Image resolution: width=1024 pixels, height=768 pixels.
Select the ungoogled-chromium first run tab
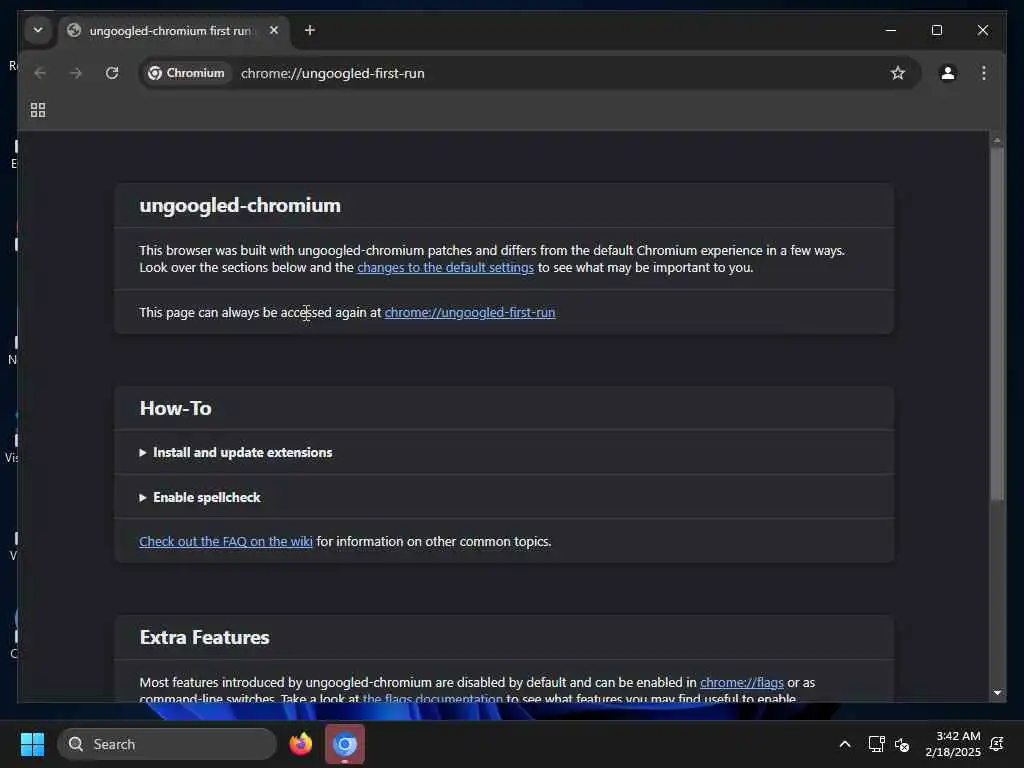[x=175, y=31]
